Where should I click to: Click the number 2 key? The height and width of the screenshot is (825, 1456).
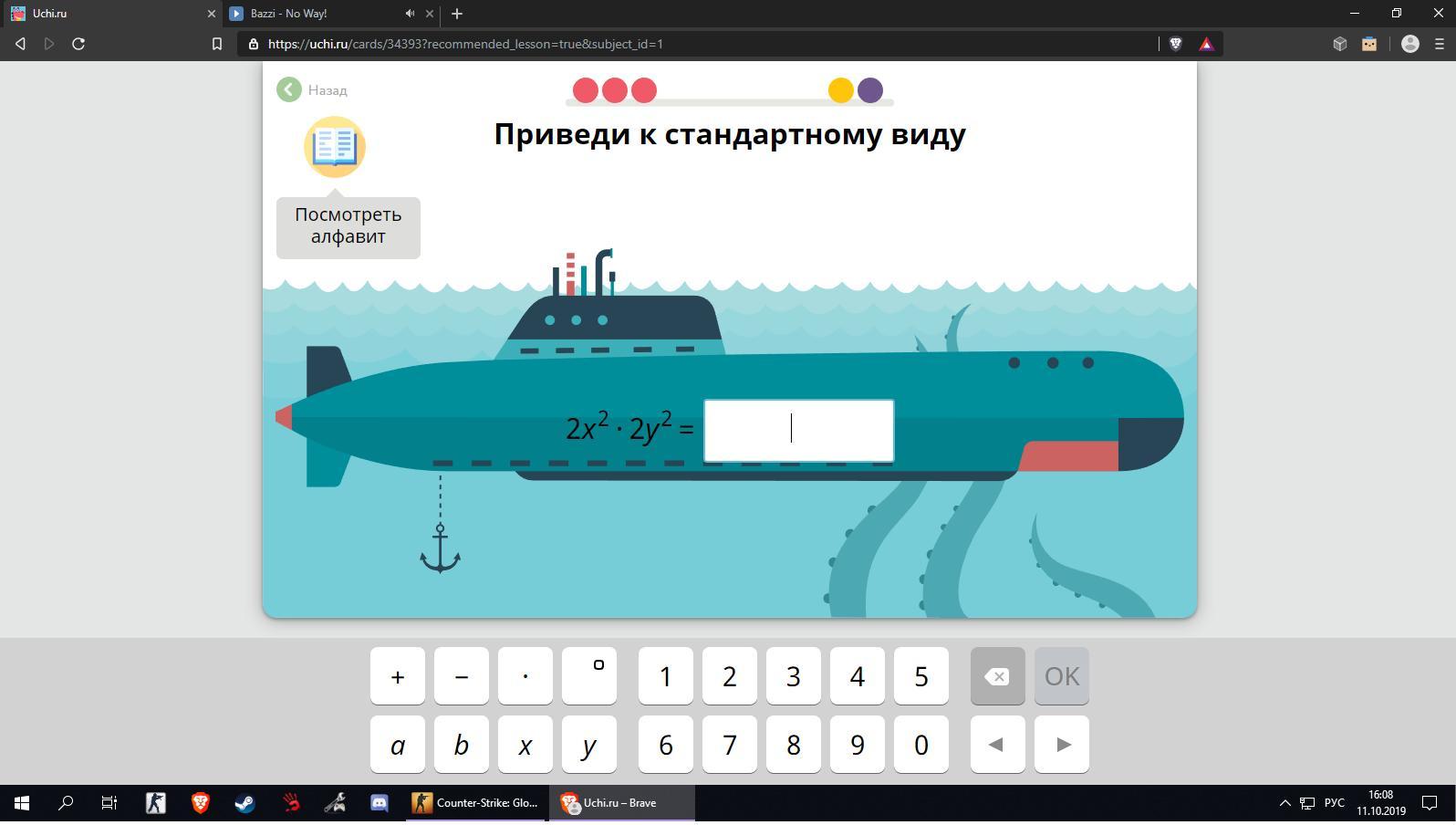click(x=730, y=676)
